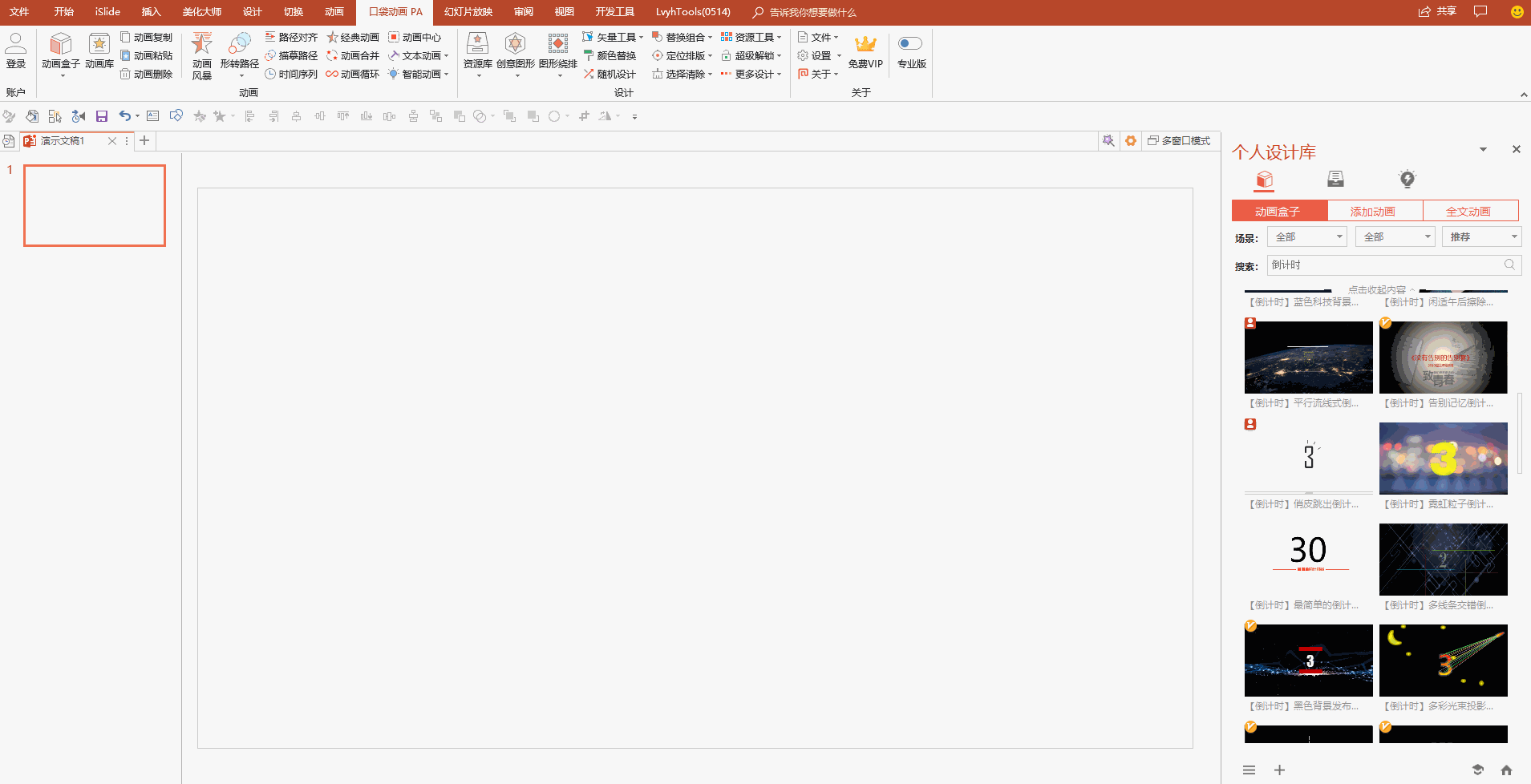Select the 最简单的倒计时 thumbnail showing 30

tap(1309, 560)
